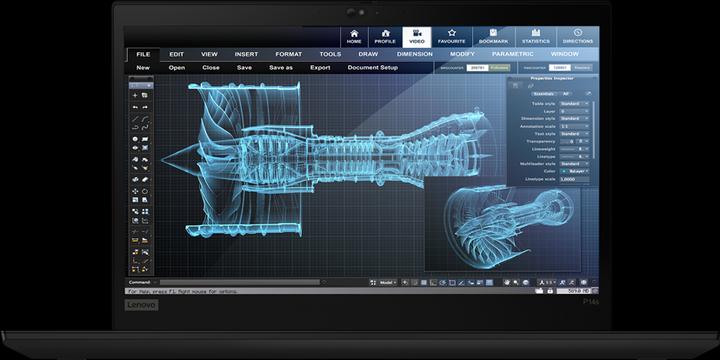Open the Text style dropdown
Image resolution: width=720 pixels, height=360 pixels.
click(x=574, y=134)
